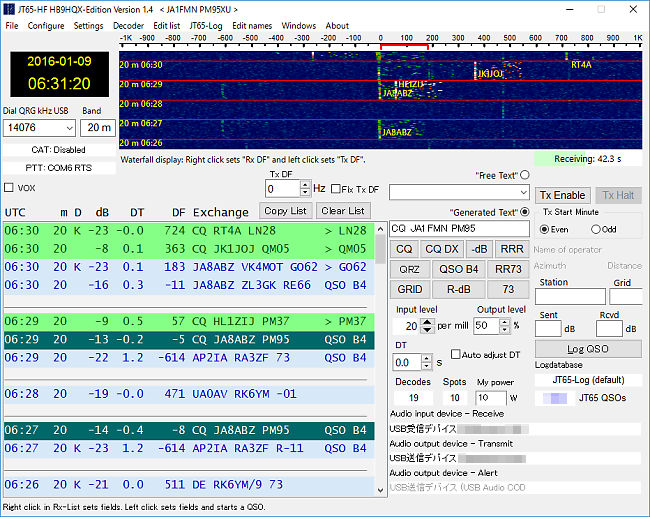The image size is (650, 517).
Task: Decrease the DT seconds value
Action: click(427, 367)
